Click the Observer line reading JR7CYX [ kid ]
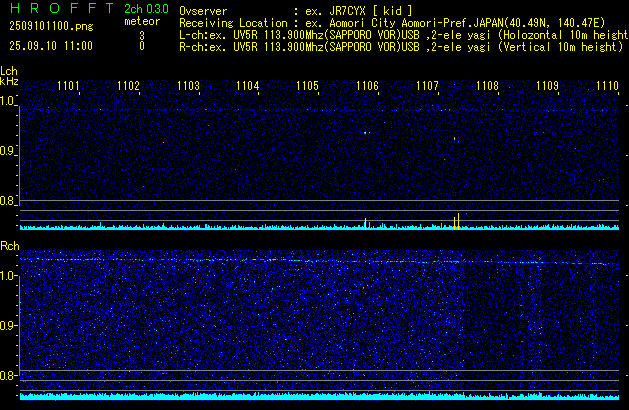The image size is (629, 410). click(296, 11)
